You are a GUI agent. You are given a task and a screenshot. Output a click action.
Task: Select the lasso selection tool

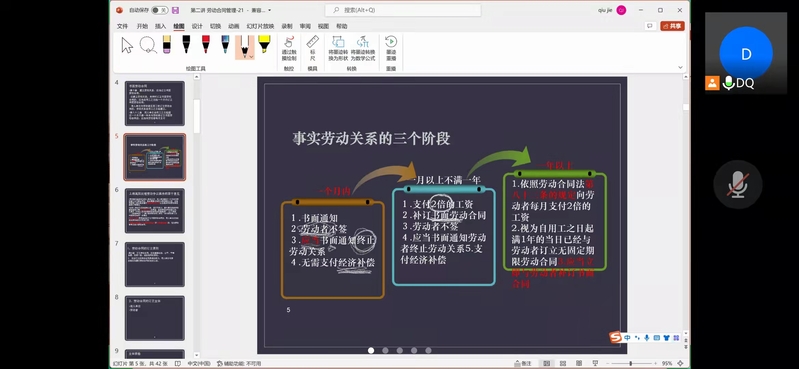click(x=148, y=45)
